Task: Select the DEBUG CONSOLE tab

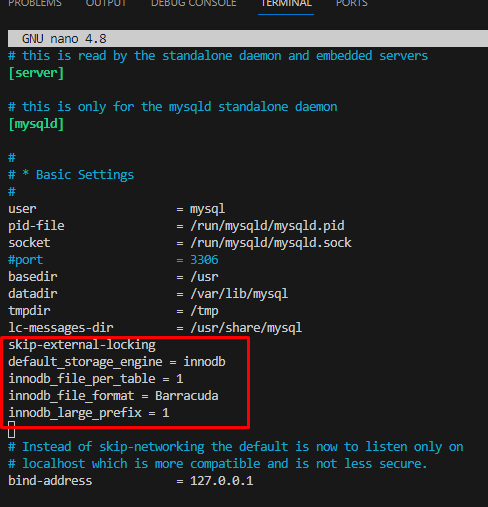Action: click(x=194, y=4)
